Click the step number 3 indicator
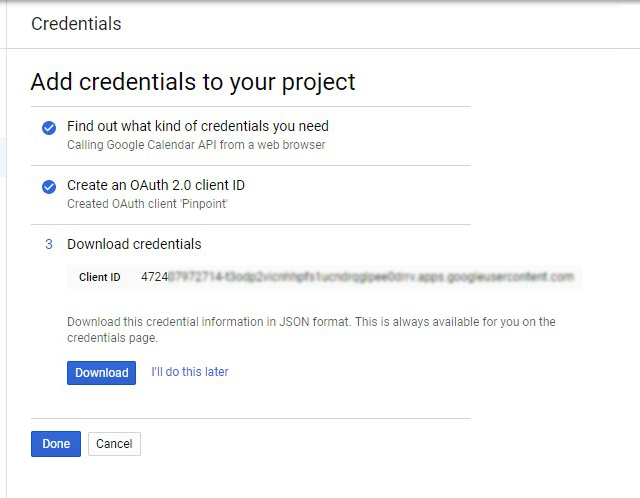 pyautogui.click(x=48, y=244)
